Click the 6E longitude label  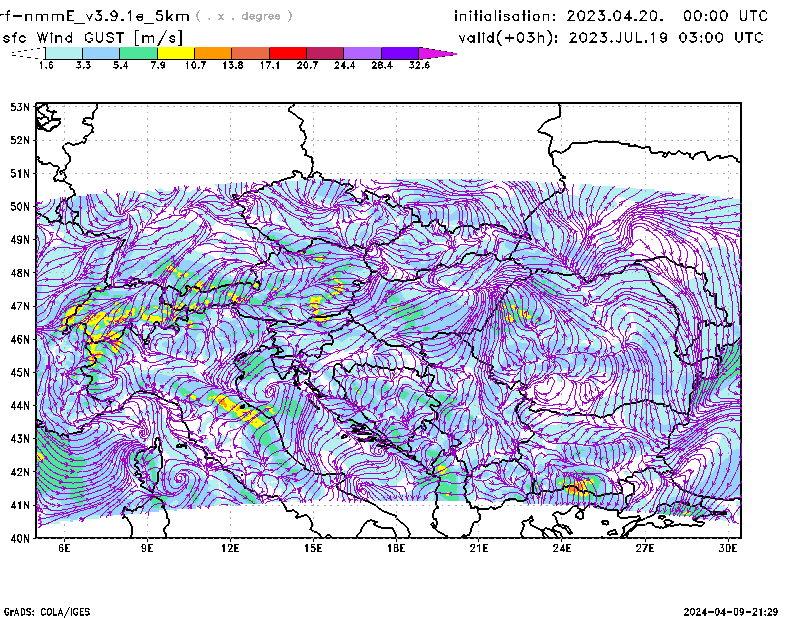(64, 548)
